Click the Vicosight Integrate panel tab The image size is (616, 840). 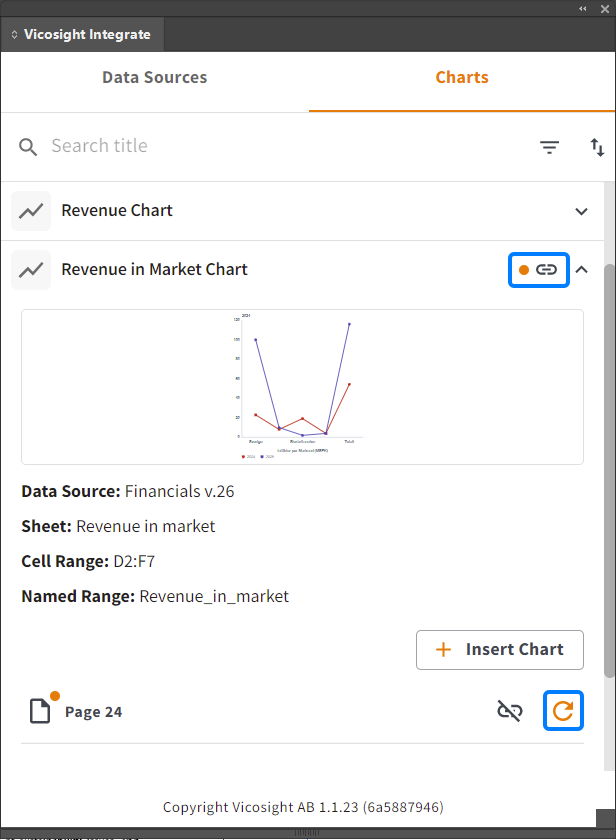pyautogui.click(x=82, y=34)
